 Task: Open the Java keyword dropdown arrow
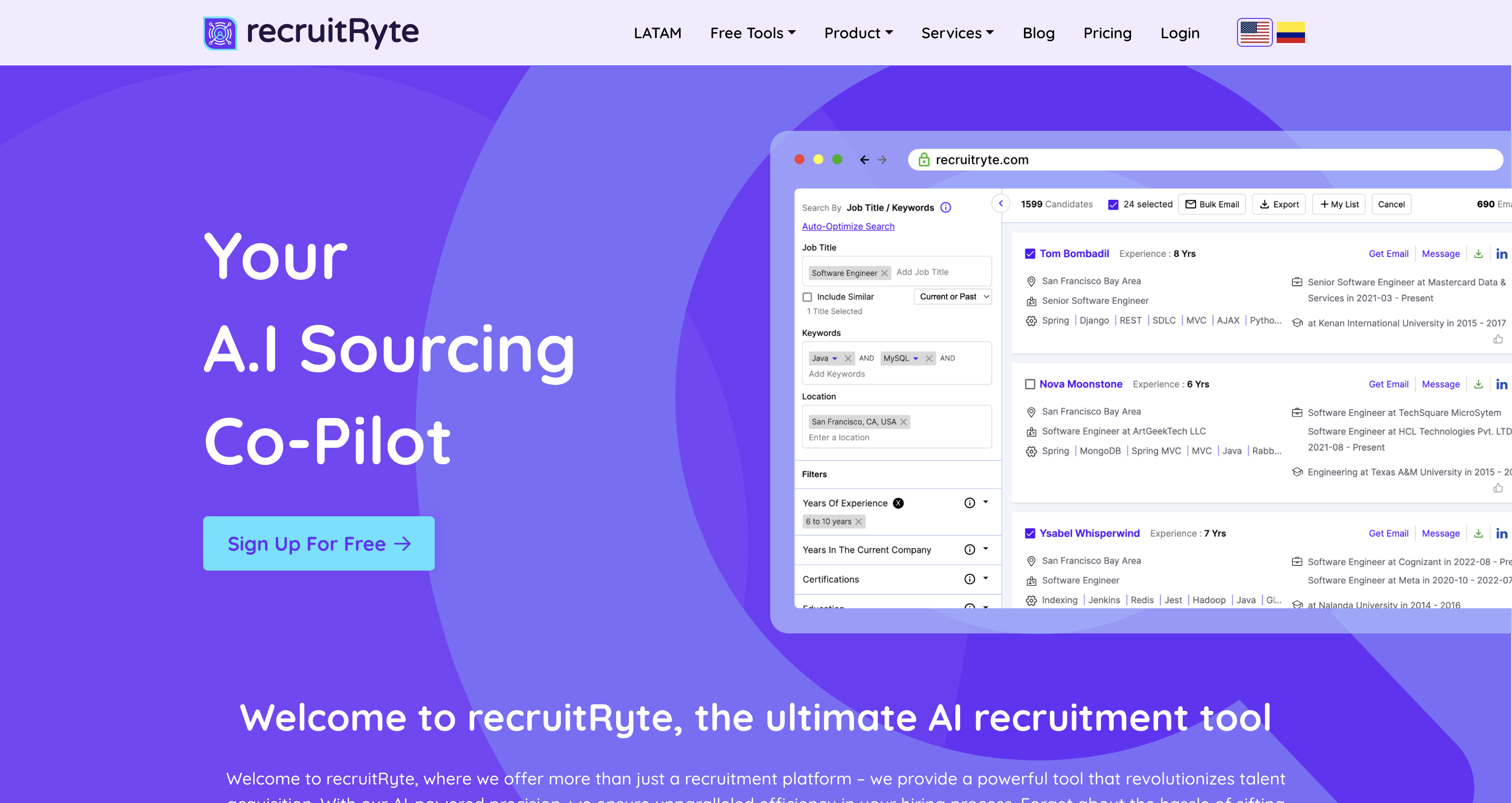tap(834, 359)
